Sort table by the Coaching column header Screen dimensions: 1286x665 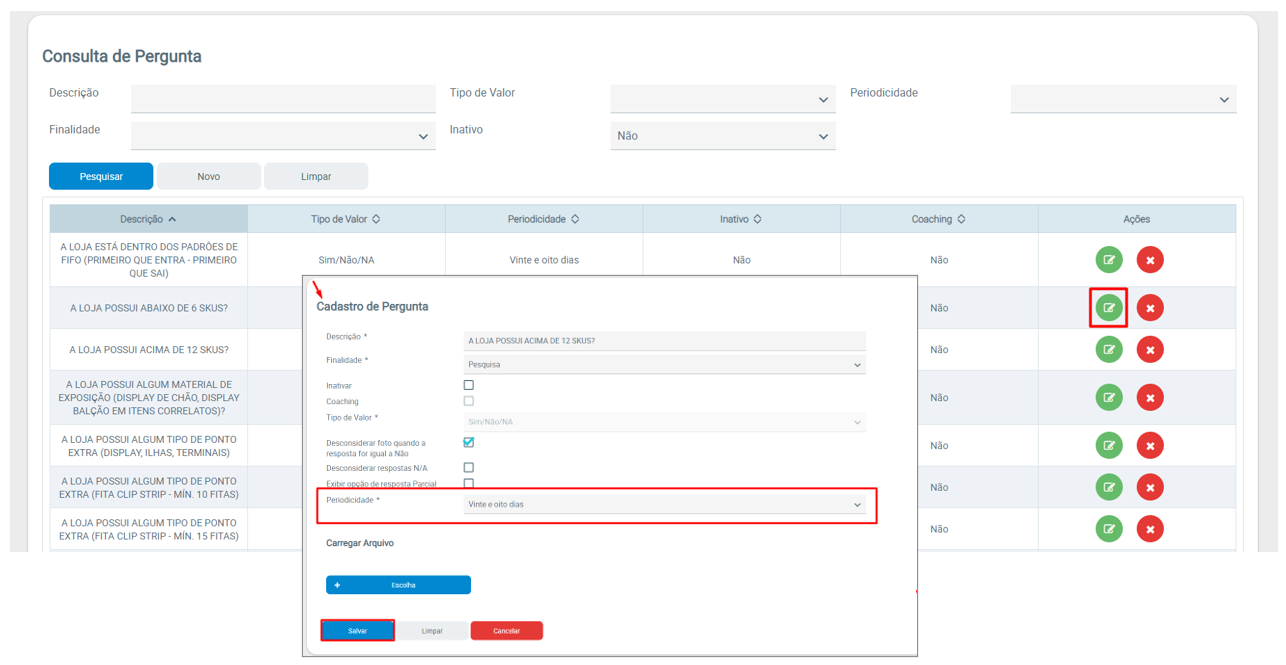[938, 219]
